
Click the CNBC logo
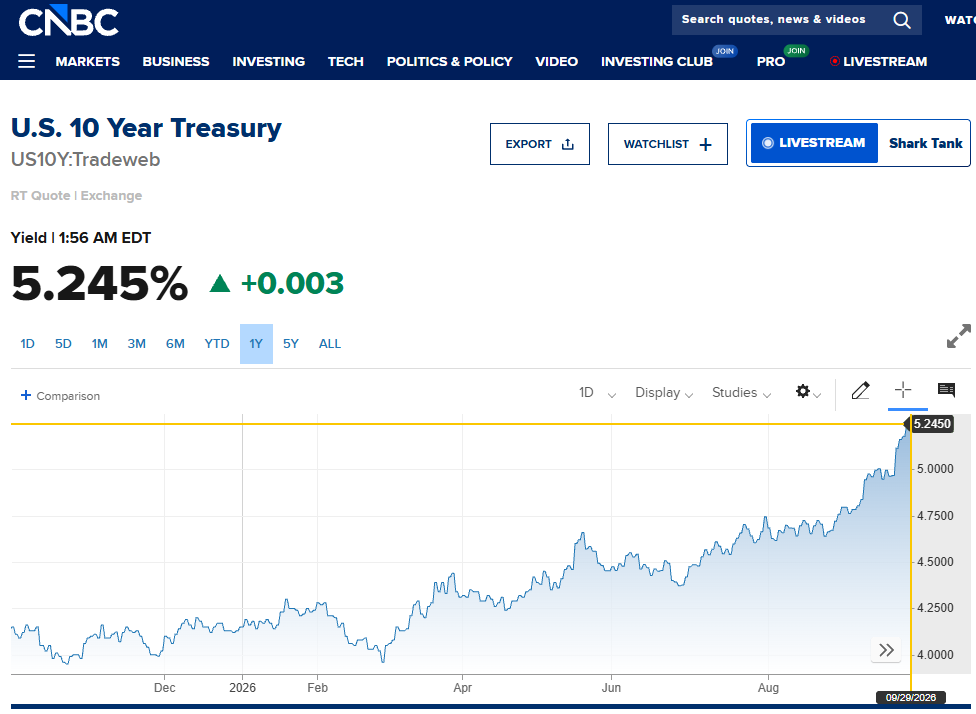68,21
